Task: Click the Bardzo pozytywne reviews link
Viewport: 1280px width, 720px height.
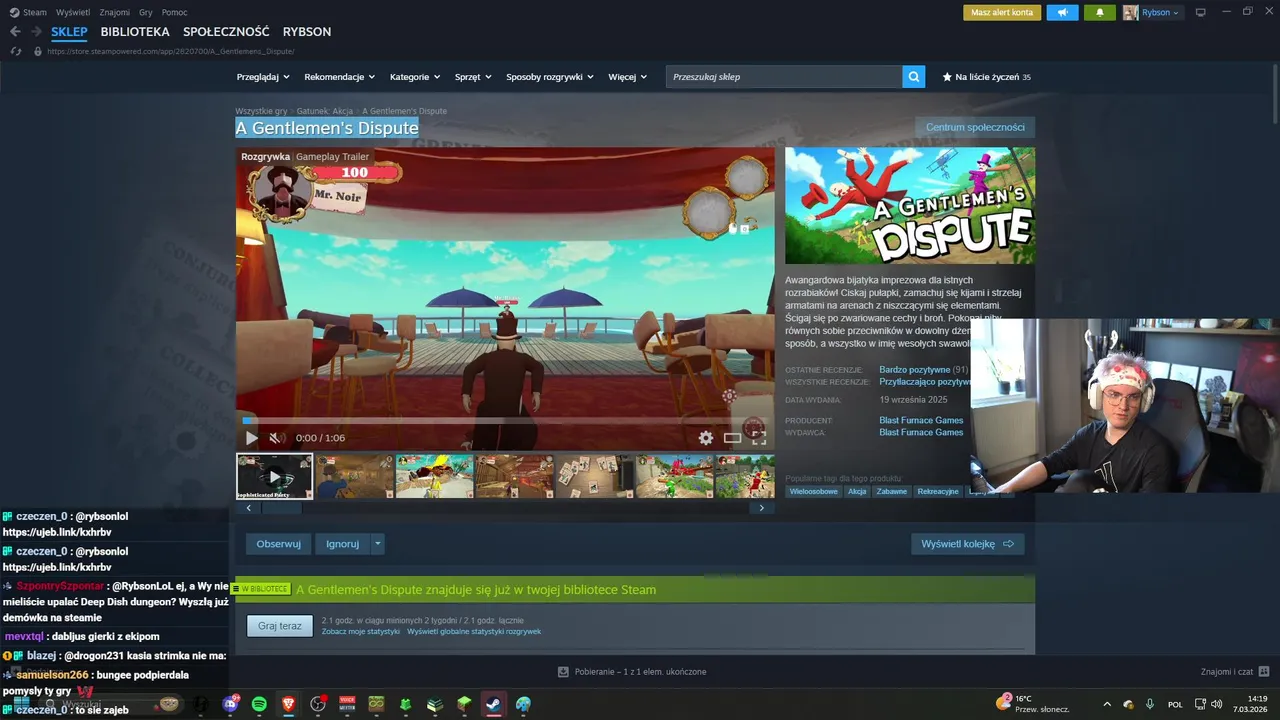Action: click(x=914, y=370)
